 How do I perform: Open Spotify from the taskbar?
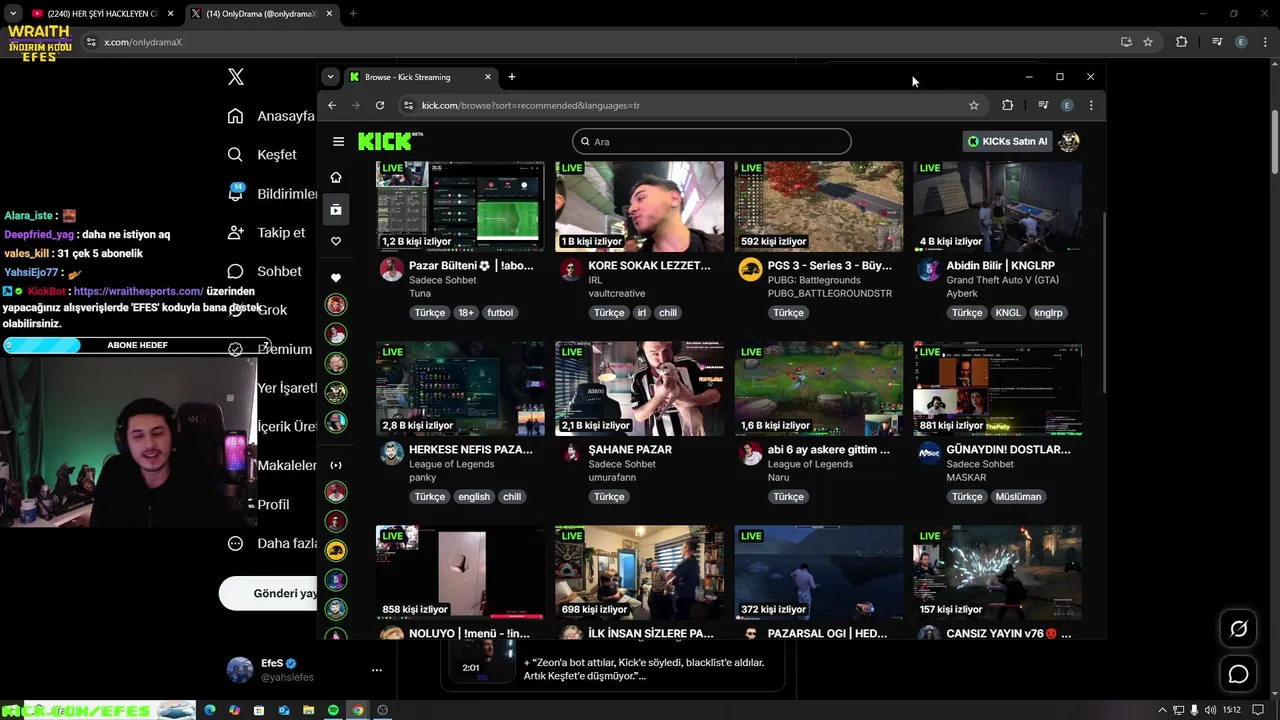tap(334, 710)
